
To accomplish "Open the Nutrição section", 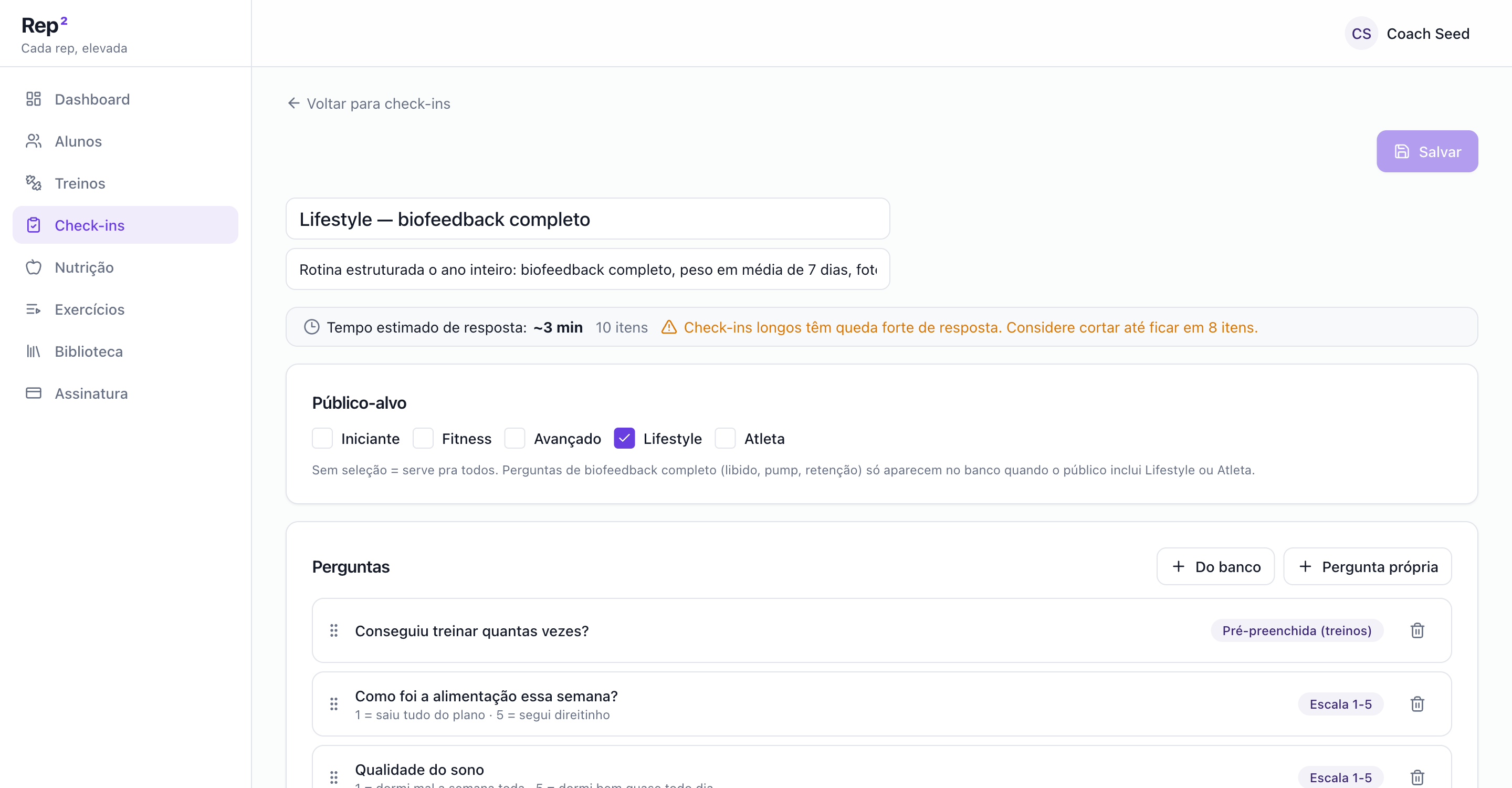I will pos(125,267).
